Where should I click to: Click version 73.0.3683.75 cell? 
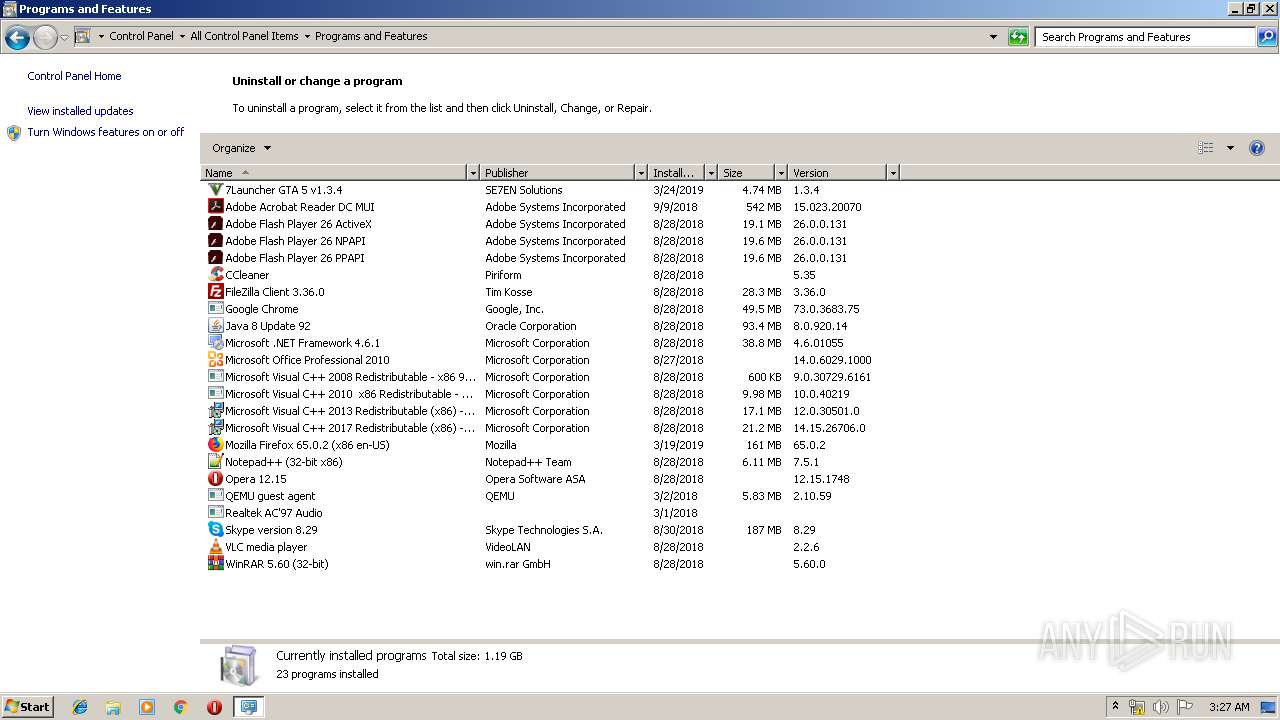pos(826,309)
